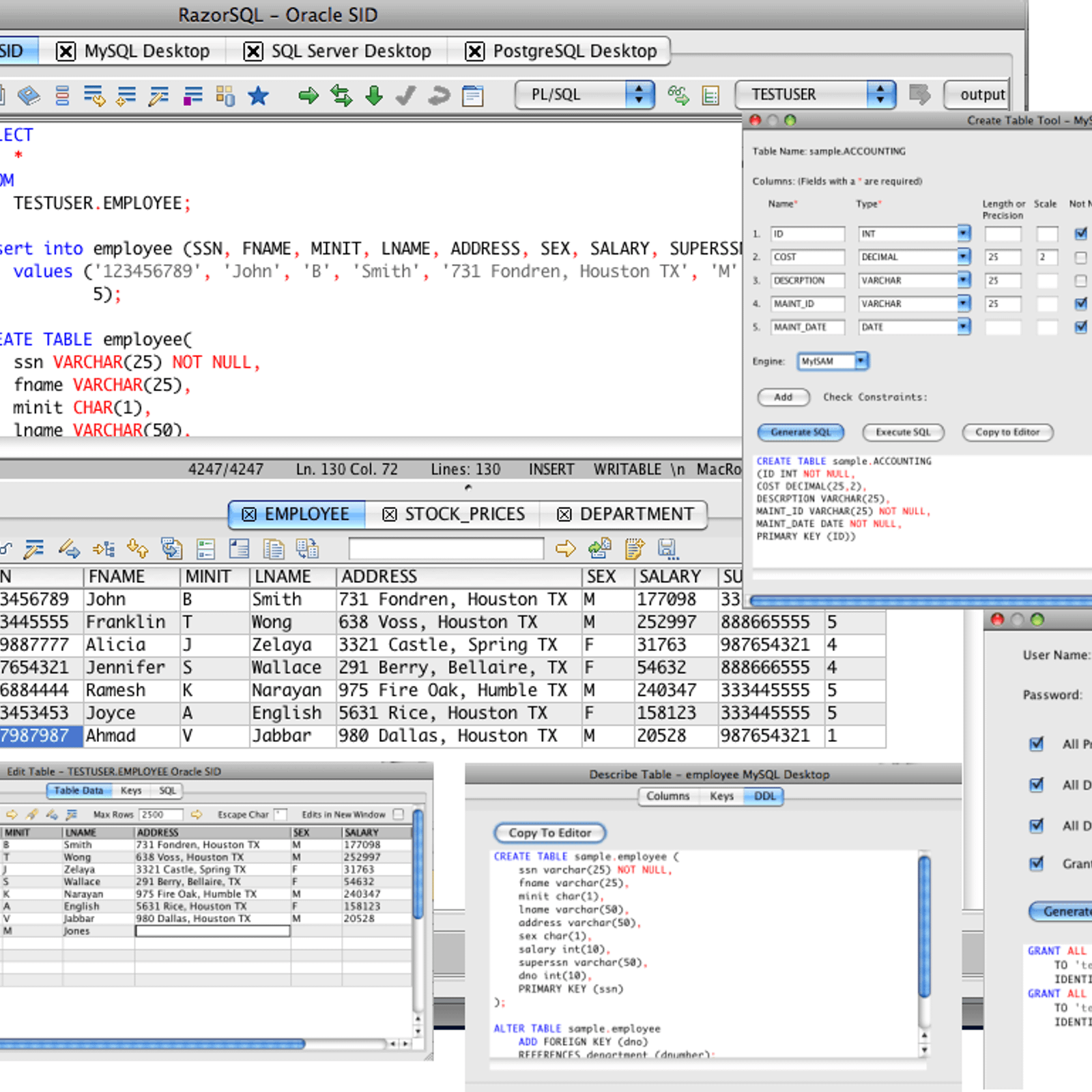Click the gray curved rollback arrow icon
1092x1092 pixels.
pos(439,95)
